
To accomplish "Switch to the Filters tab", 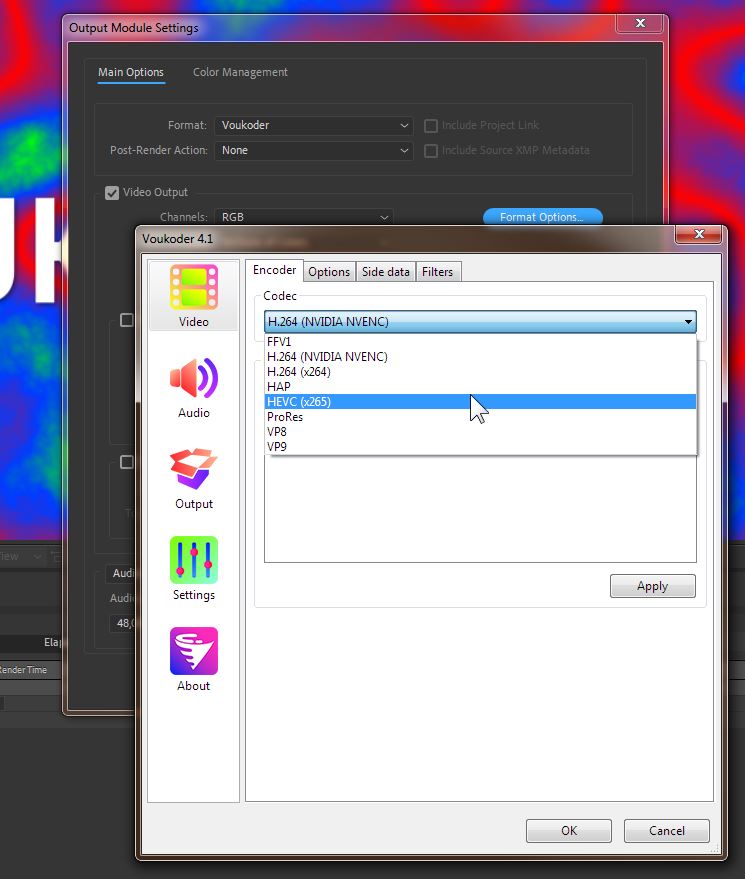I will (437, 272).
